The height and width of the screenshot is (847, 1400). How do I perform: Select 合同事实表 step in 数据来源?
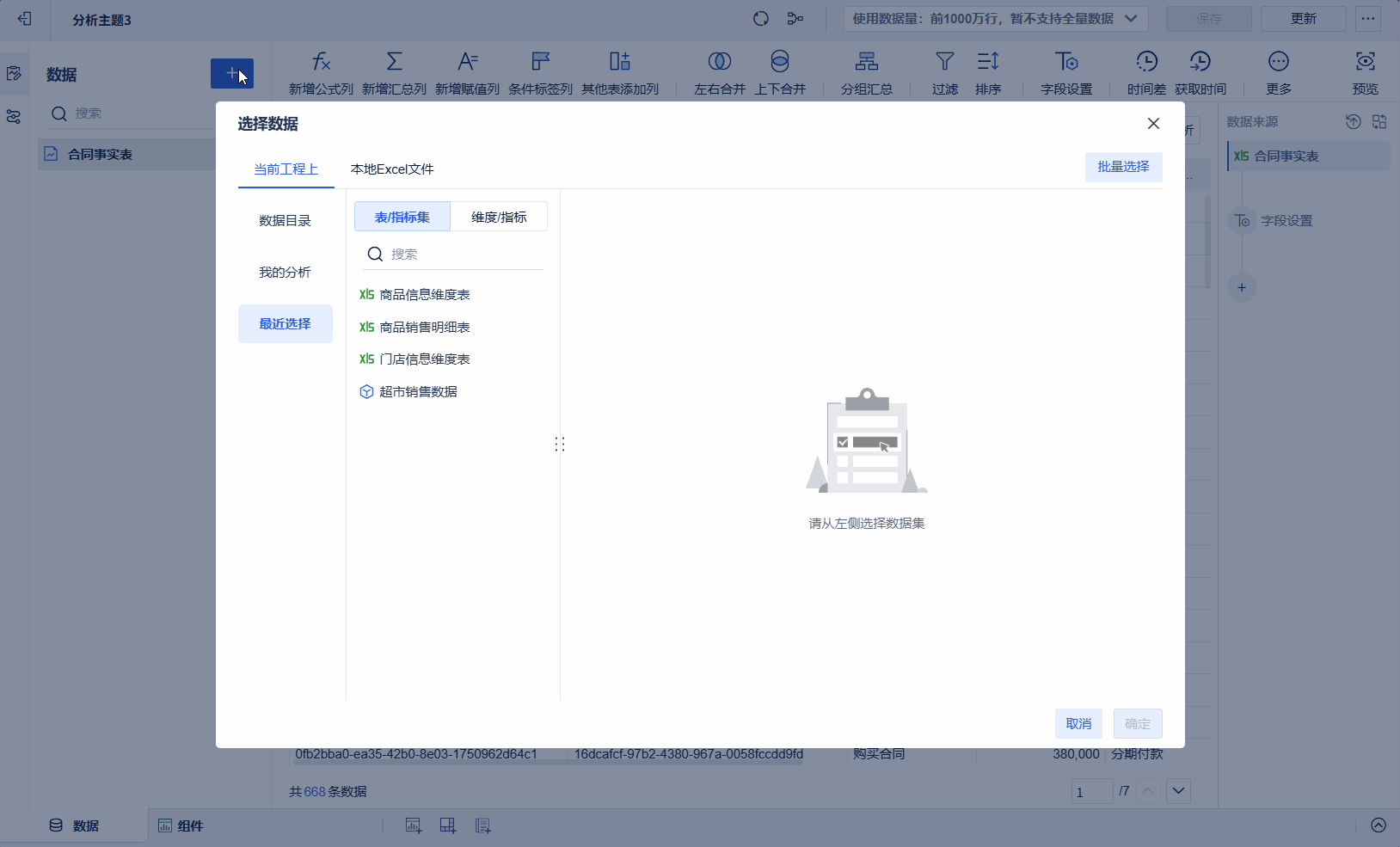tap(1308, 157)
